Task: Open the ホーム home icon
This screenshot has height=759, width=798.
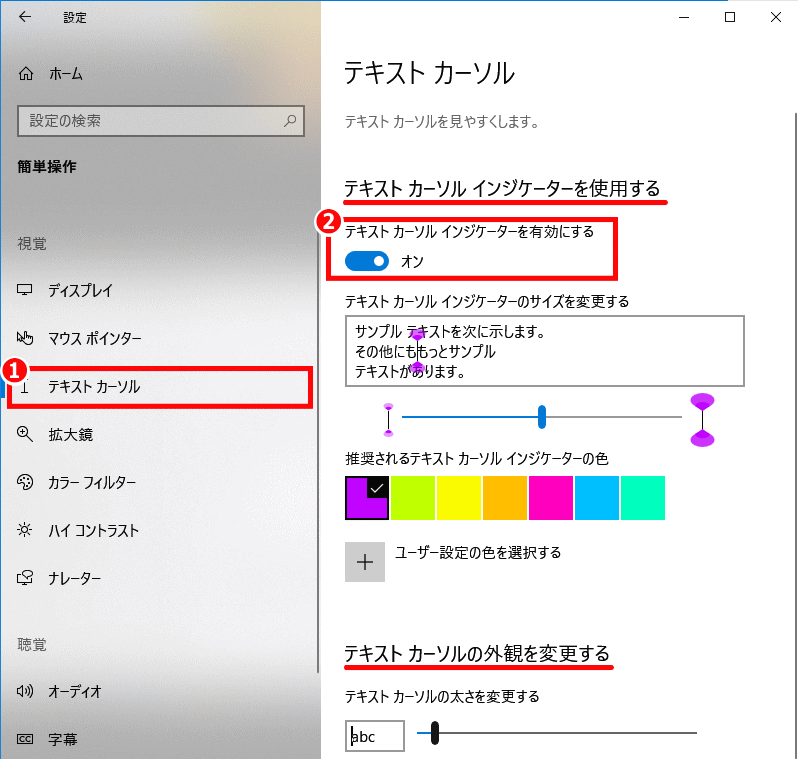Action: (x=25, y=74)
